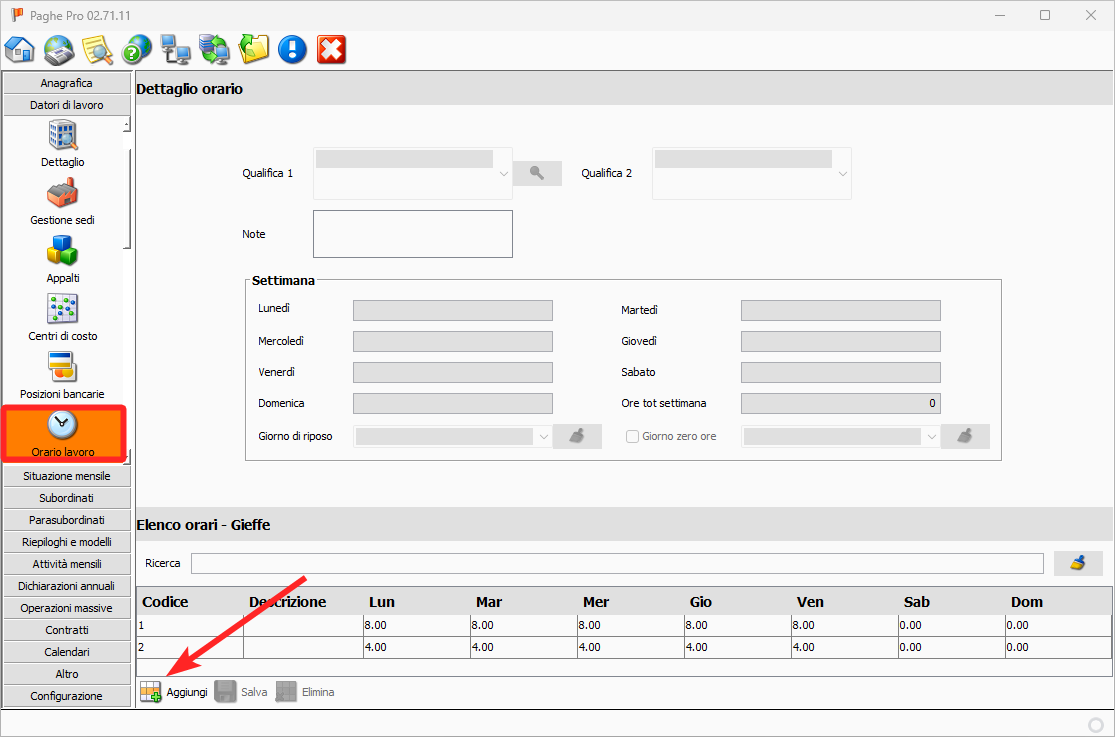This screenshot has width=1115, height=737.
Task: Open Centri di costo in the sidebar
Action: 62,317
